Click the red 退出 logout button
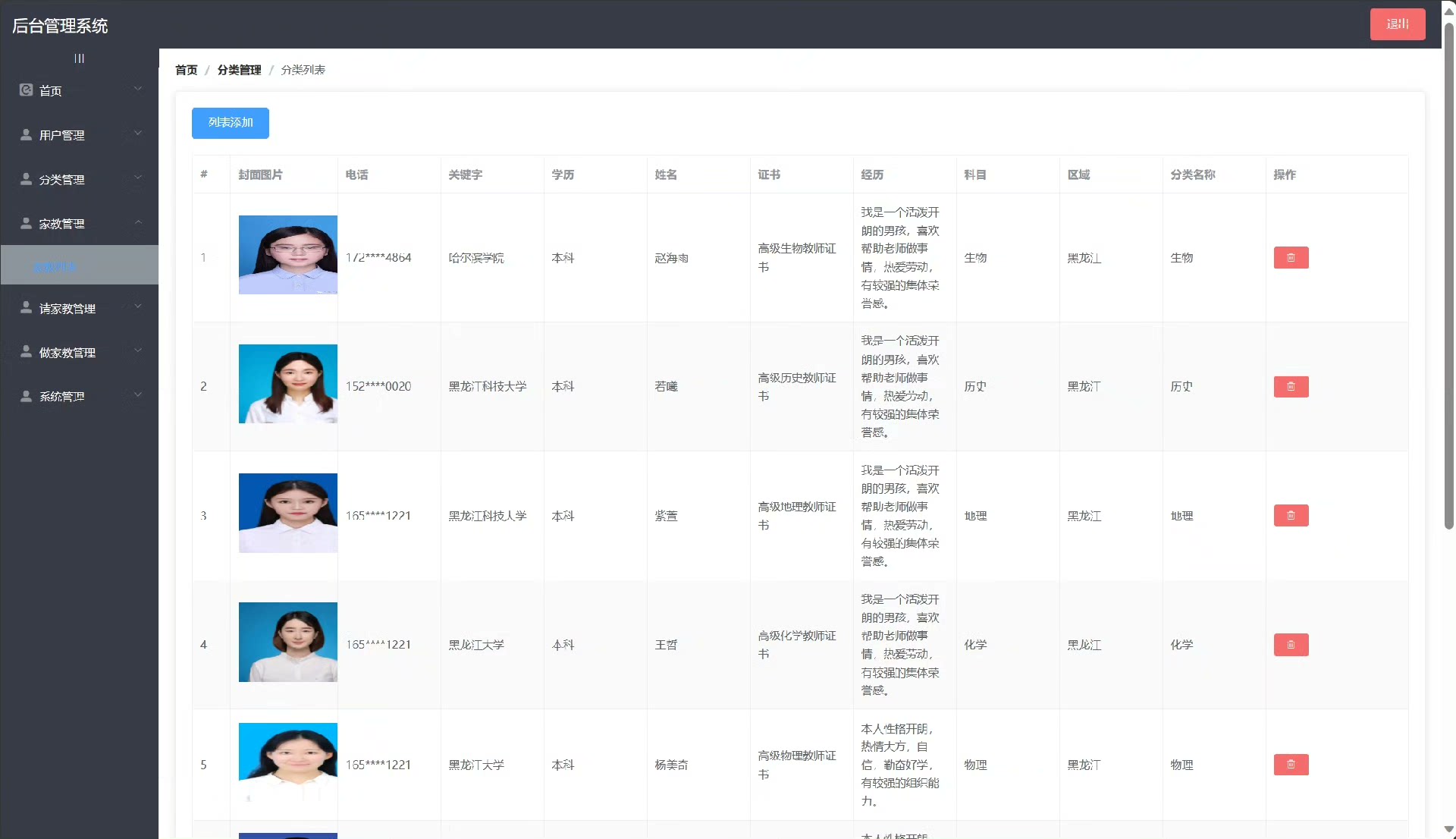This screenshot has height=839, width=1456. 1397,24
